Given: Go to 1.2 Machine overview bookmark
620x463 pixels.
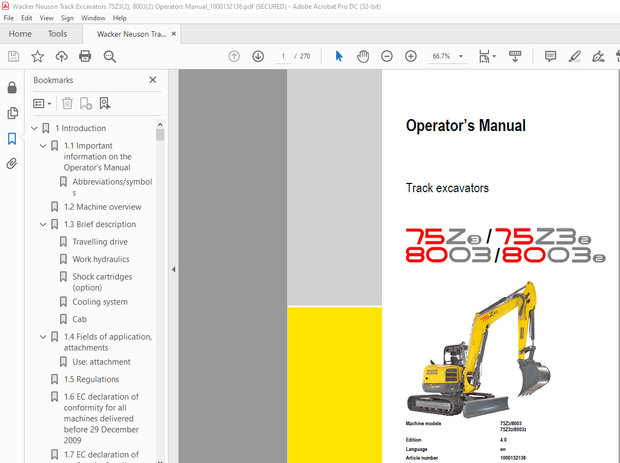Looking at the screenshot, I should pyautogui.click(x=102, y=207).
